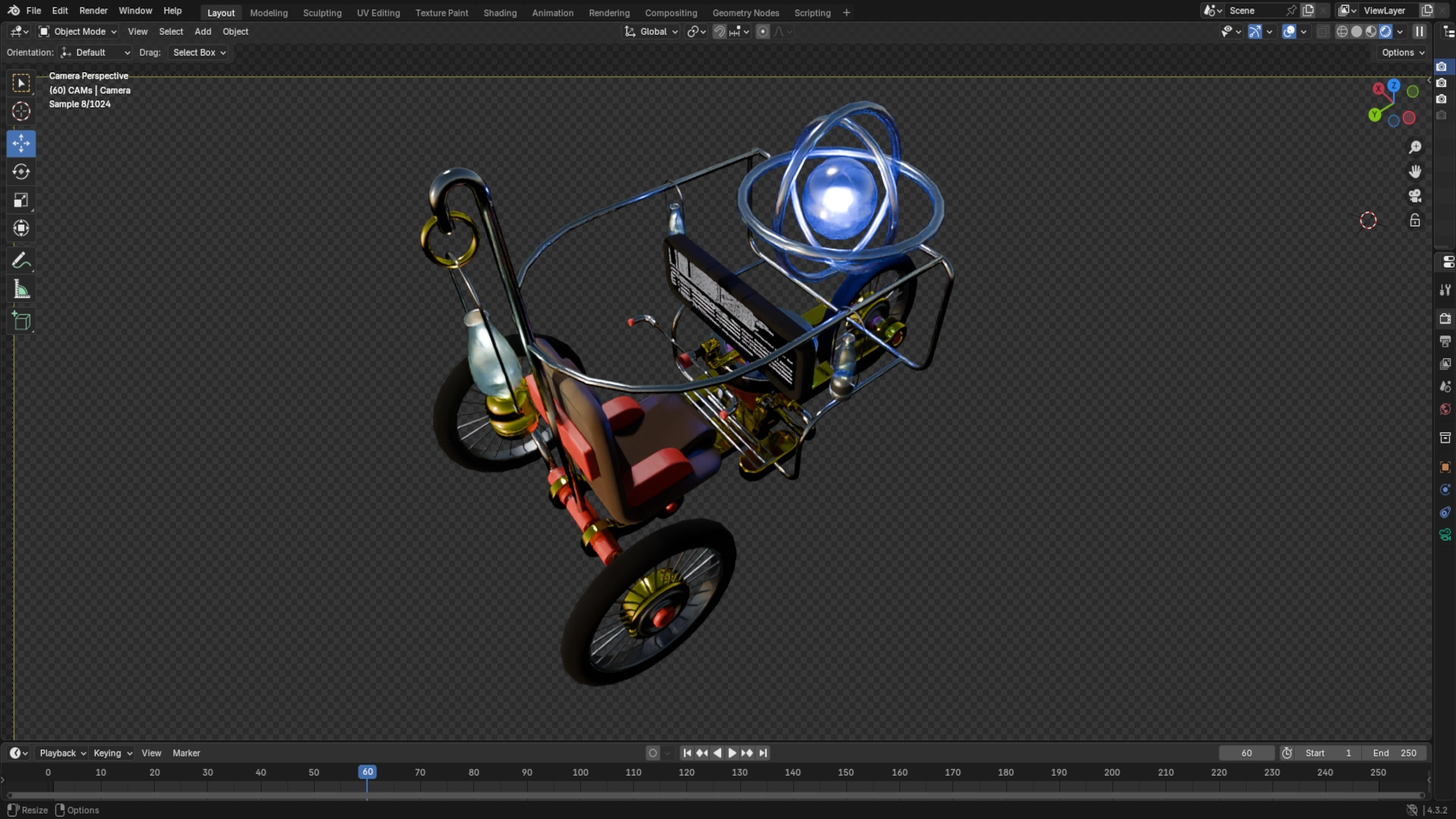Open the Render menu
Viewport: 1456px width, 819px height.
coord(93,11)
